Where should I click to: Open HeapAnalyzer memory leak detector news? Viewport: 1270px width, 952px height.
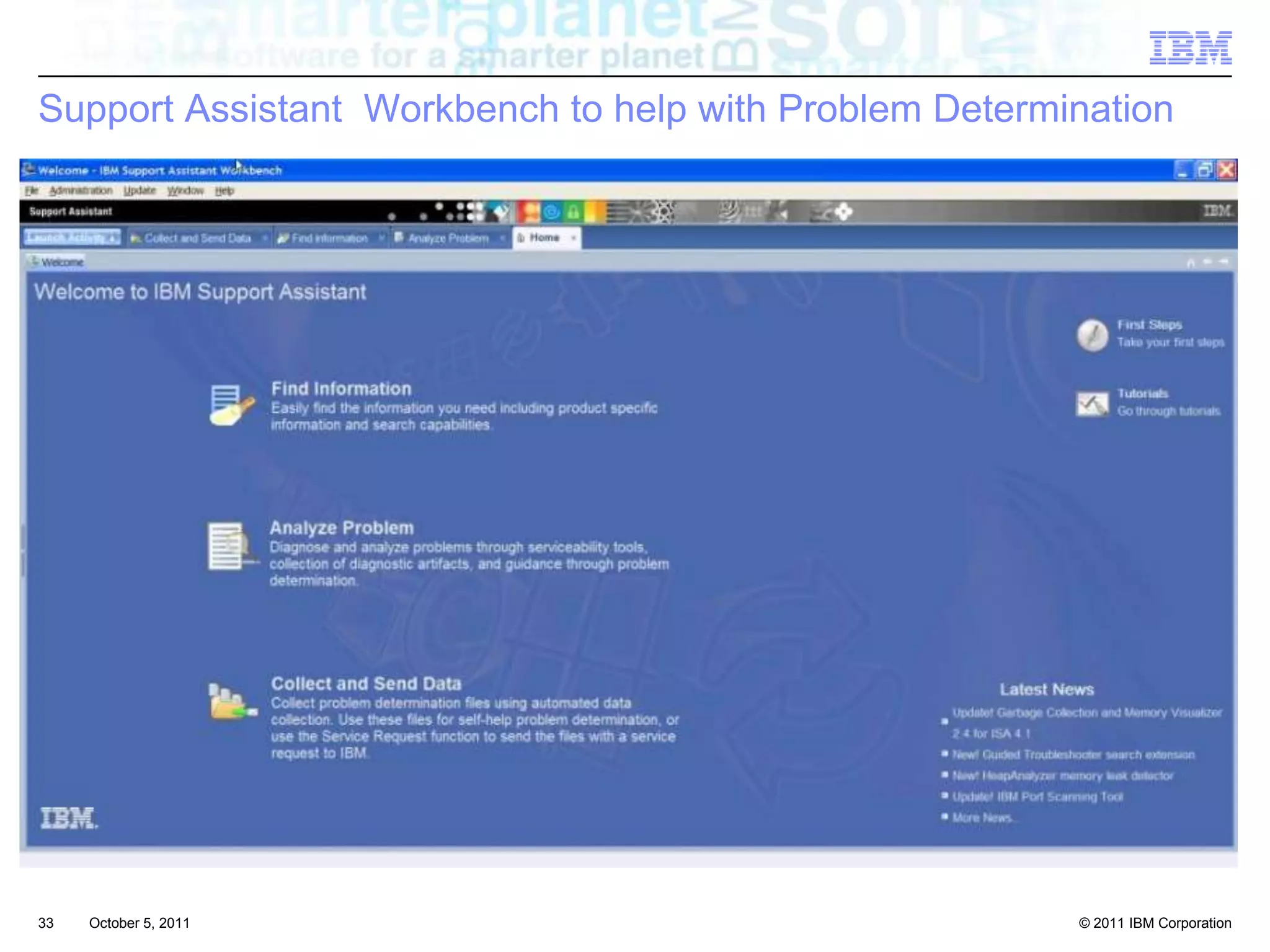[x=1062, y=775]
